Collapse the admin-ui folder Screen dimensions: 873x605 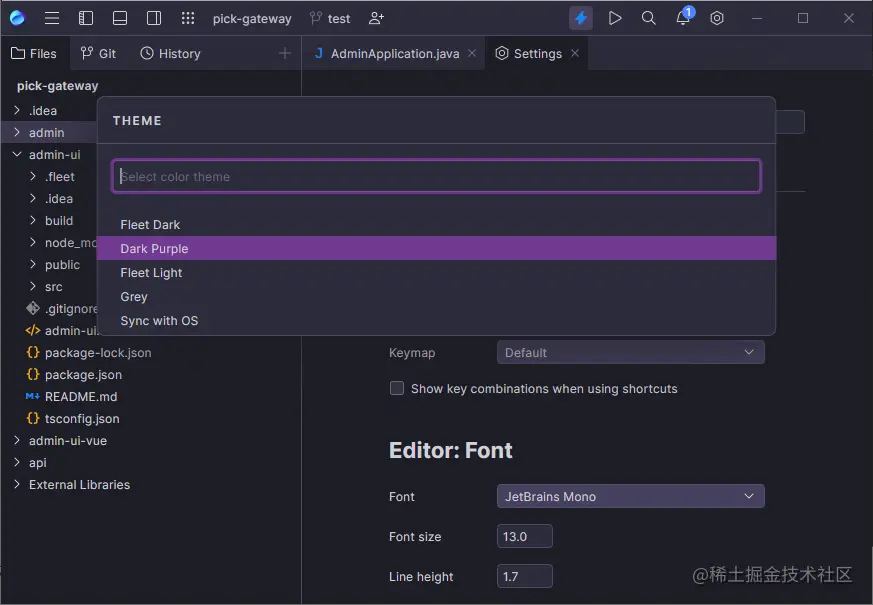[x=17, y=154]
